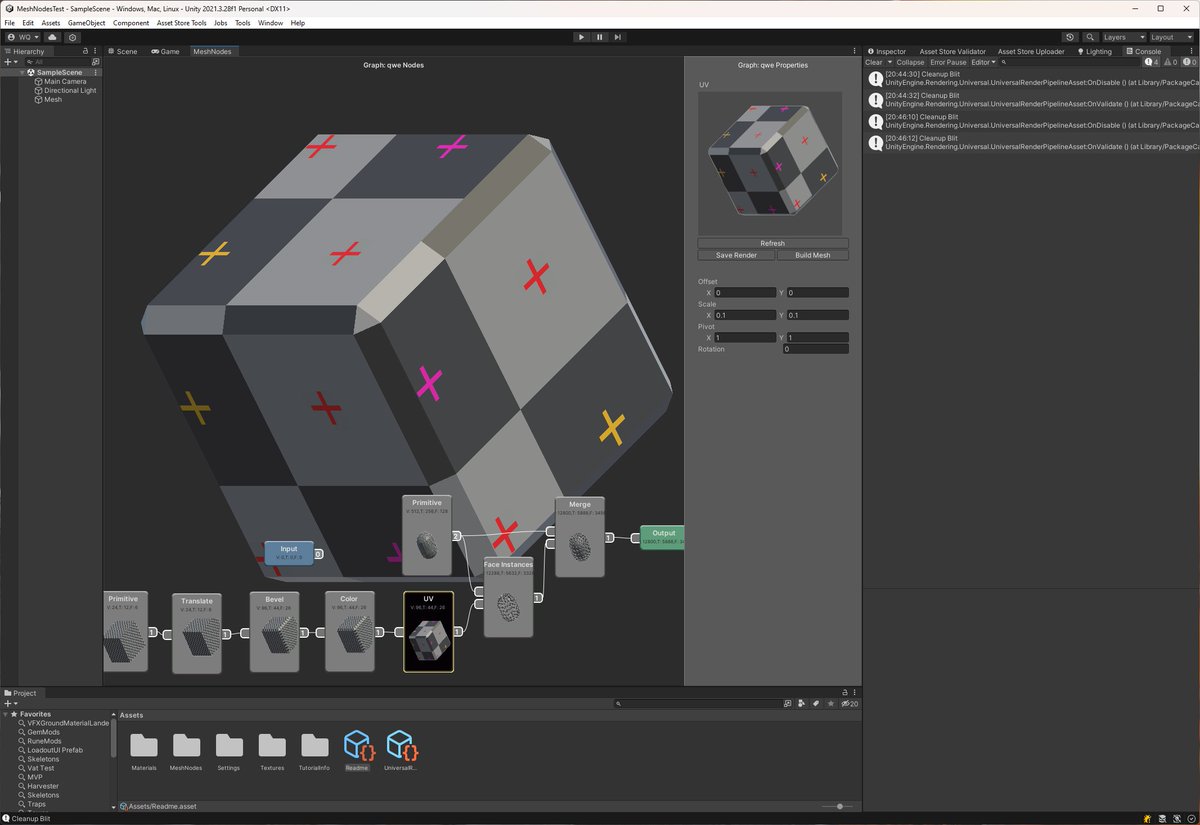The height and width of the screenshot is (825, 1200).
Task: Toggle Collapse in the Console
Action: [x=910, y=62]
